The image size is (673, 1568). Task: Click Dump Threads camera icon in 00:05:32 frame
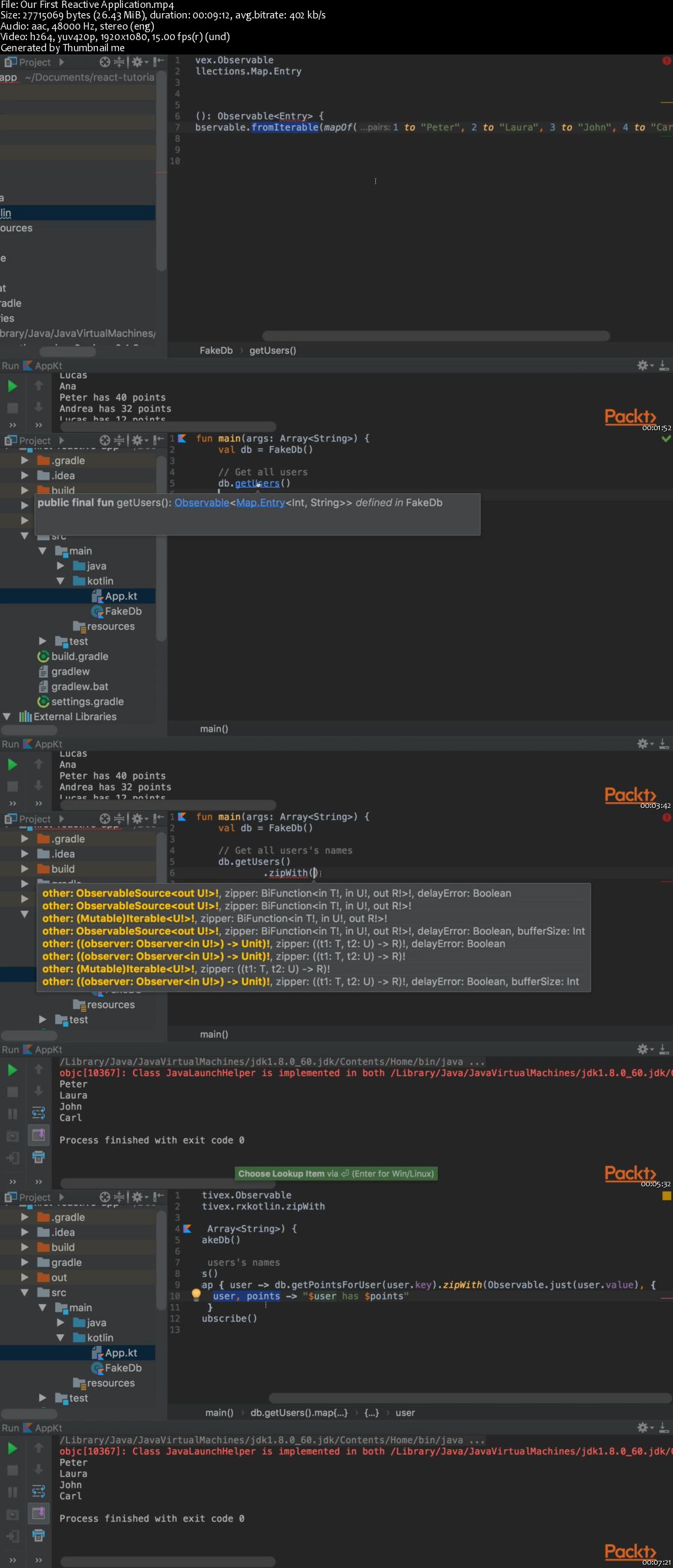click(x=12, y=1136)
